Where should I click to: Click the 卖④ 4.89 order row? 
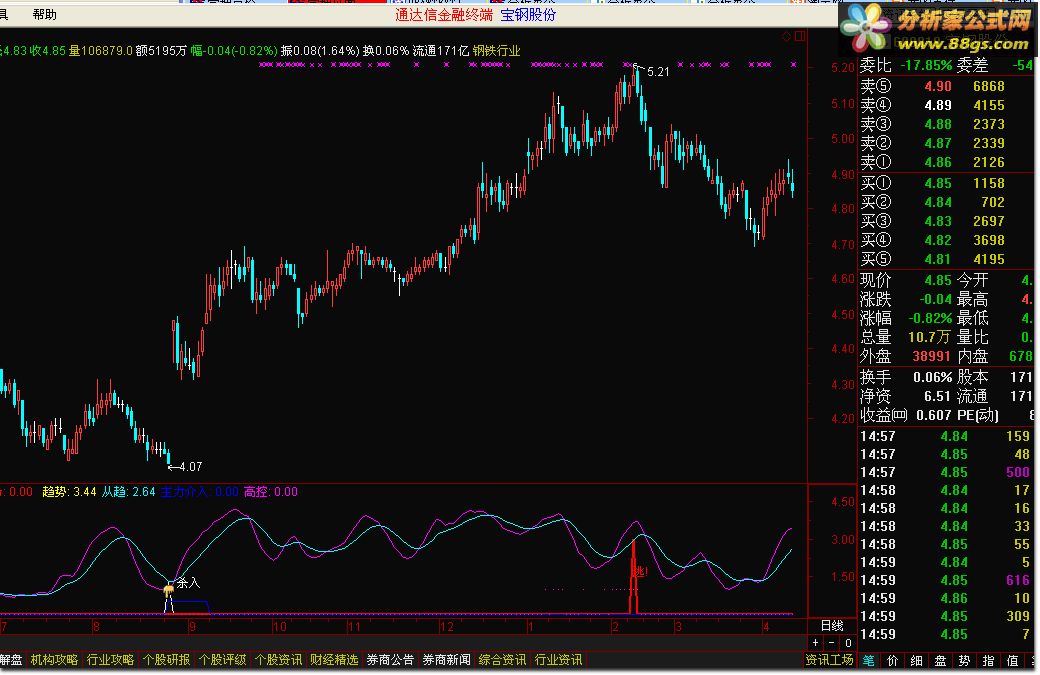pyautogui.click(x=946, y=105)
